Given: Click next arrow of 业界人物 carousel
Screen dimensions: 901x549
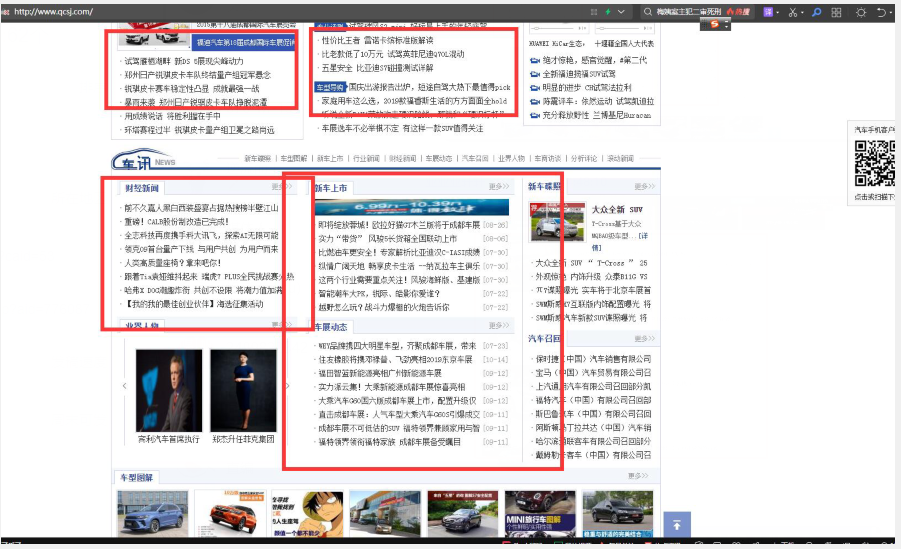Looking at the screenshot, I should pyautogui.click(x=287, y=386).
